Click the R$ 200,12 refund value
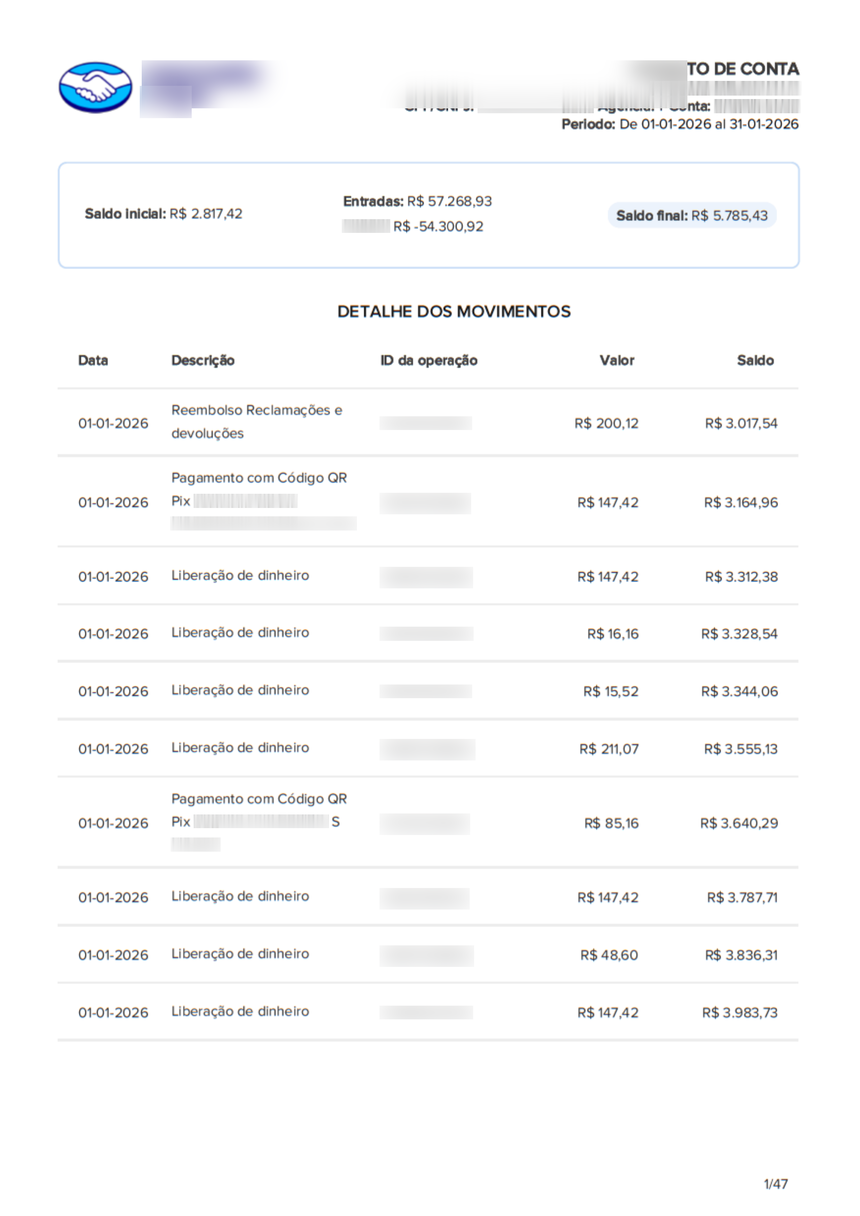860x1216 pixels. click(606, 424)
